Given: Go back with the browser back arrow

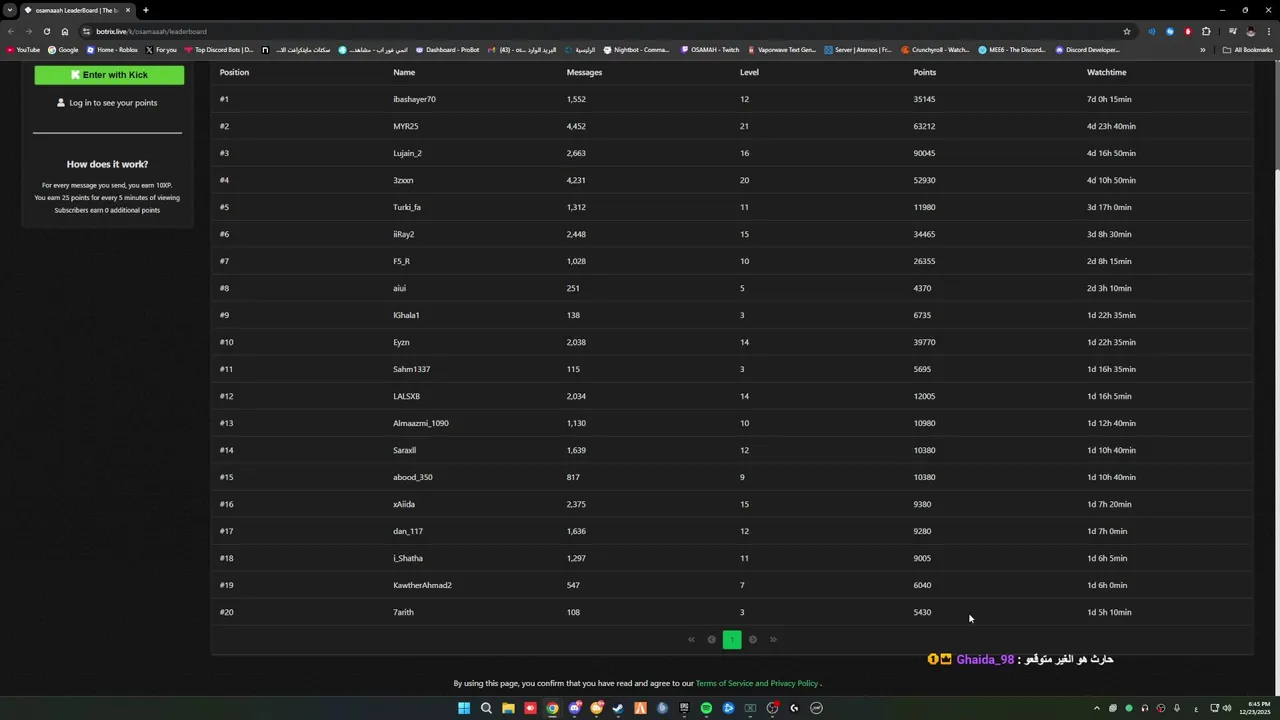Looking at the screenshot, I should tap(11, 31).
